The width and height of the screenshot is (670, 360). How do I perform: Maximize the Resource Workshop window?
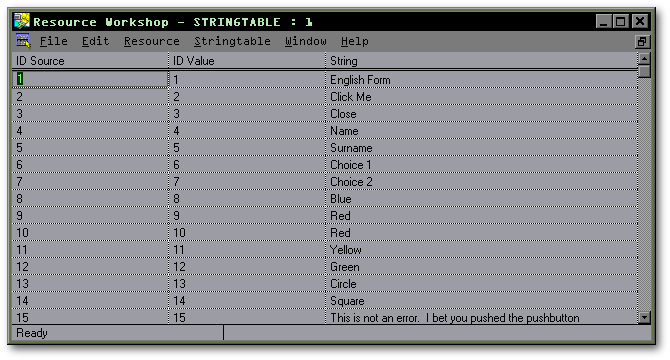pyautogui.click(x=621, y=21)
